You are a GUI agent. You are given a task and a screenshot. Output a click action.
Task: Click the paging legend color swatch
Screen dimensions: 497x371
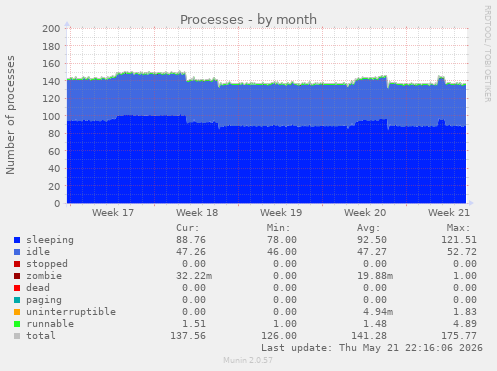(17, 300)
